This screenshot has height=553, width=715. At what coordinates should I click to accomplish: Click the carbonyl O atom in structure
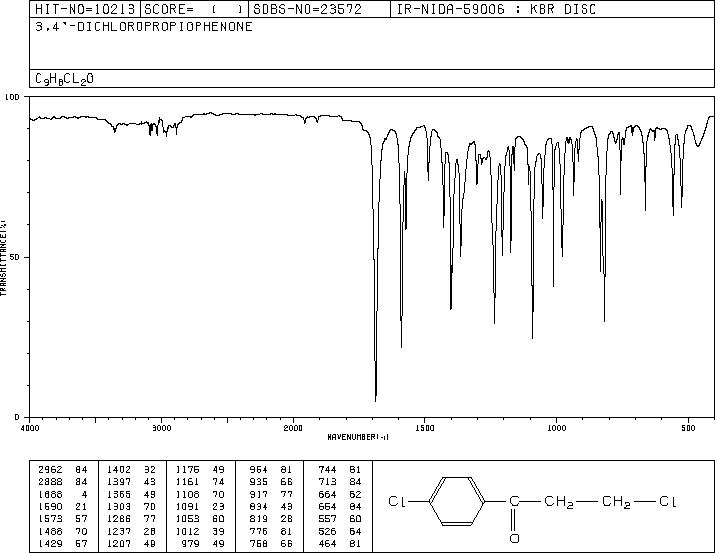[514, 538]
